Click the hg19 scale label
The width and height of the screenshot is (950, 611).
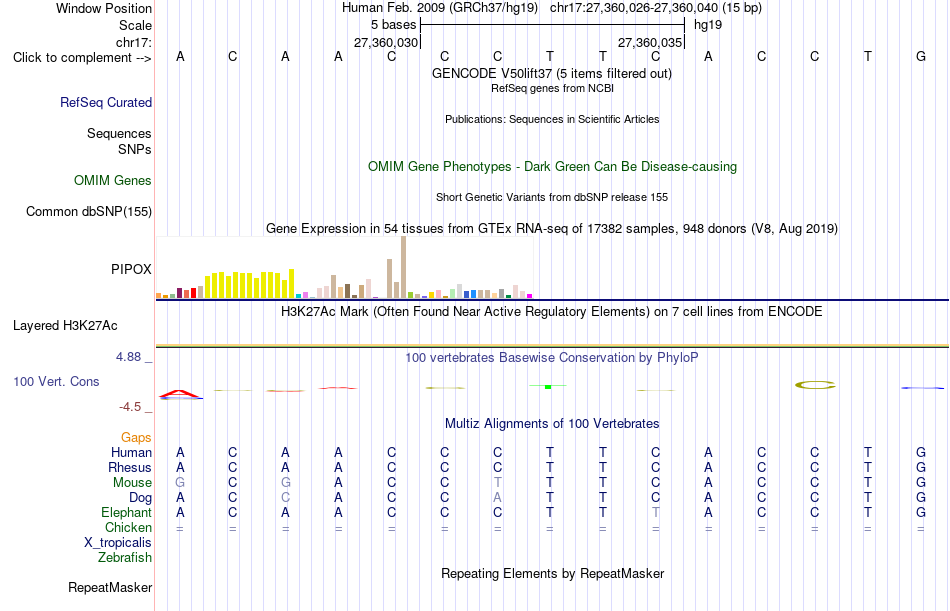(x=708, y=25)
